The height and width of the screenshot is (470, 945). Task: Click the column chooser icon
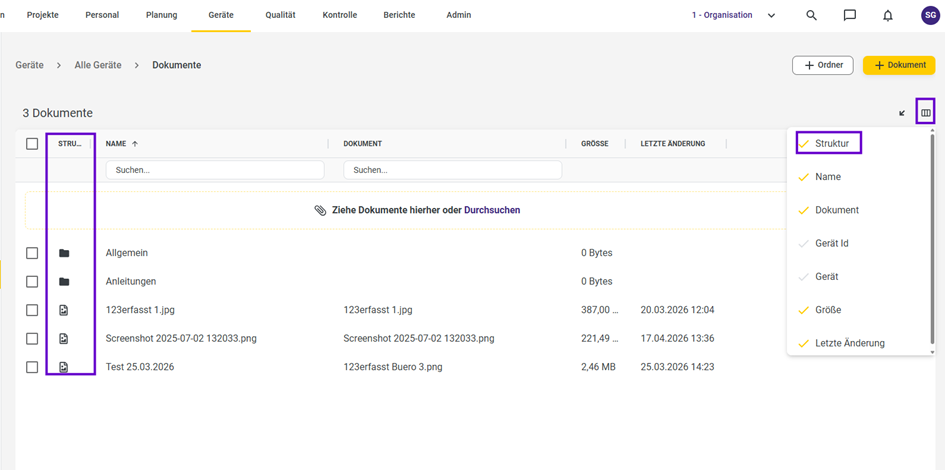coord(926,113)
